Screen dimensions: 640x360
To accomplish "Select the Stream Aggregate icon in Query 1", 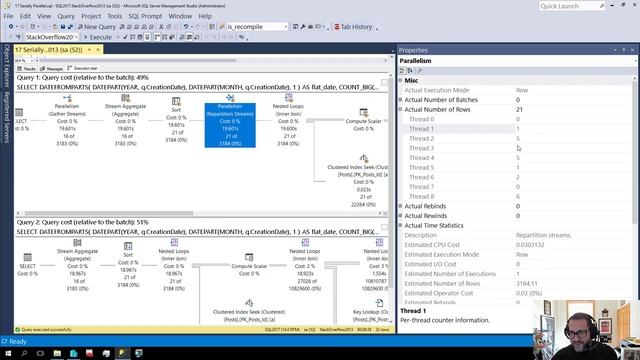I will pos(126,98).
